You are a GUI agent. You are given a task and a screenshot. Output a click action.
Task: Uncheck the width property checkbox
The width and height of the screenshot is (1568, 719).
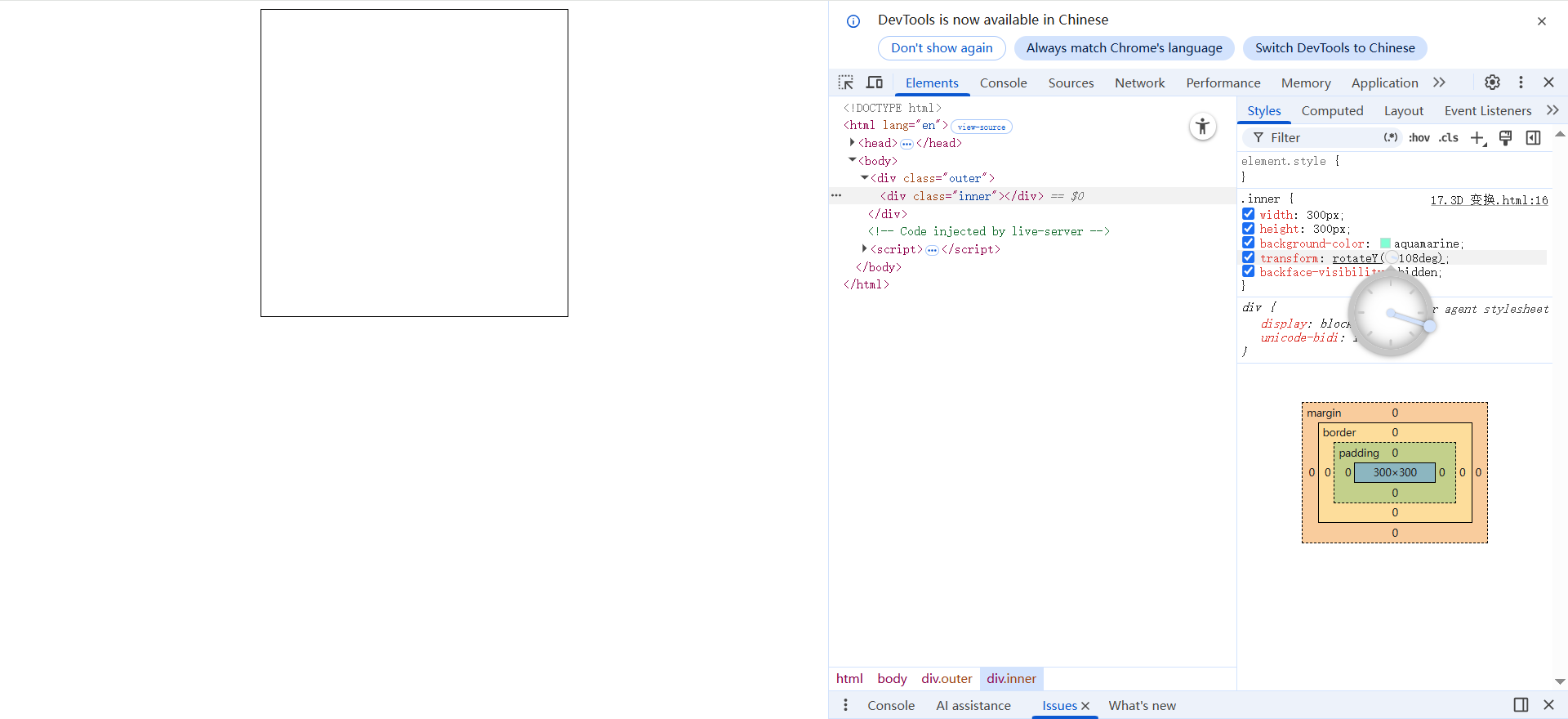1249,214
